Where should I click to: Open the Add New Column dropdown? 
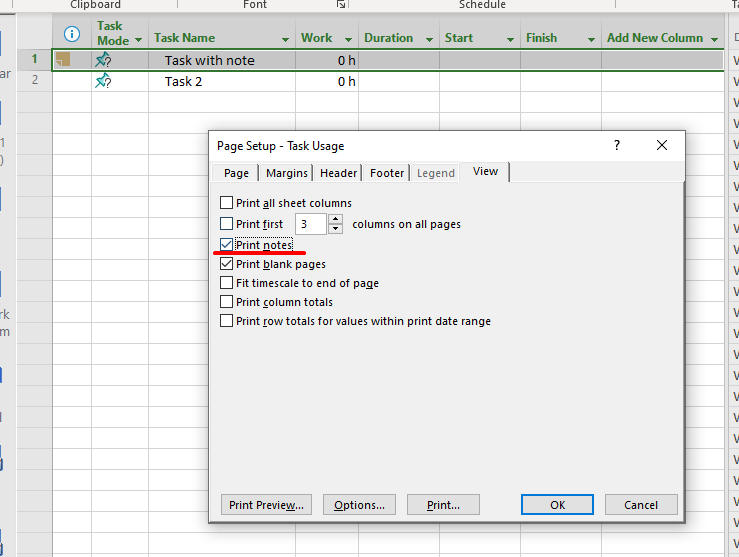(x=714, y=39)
